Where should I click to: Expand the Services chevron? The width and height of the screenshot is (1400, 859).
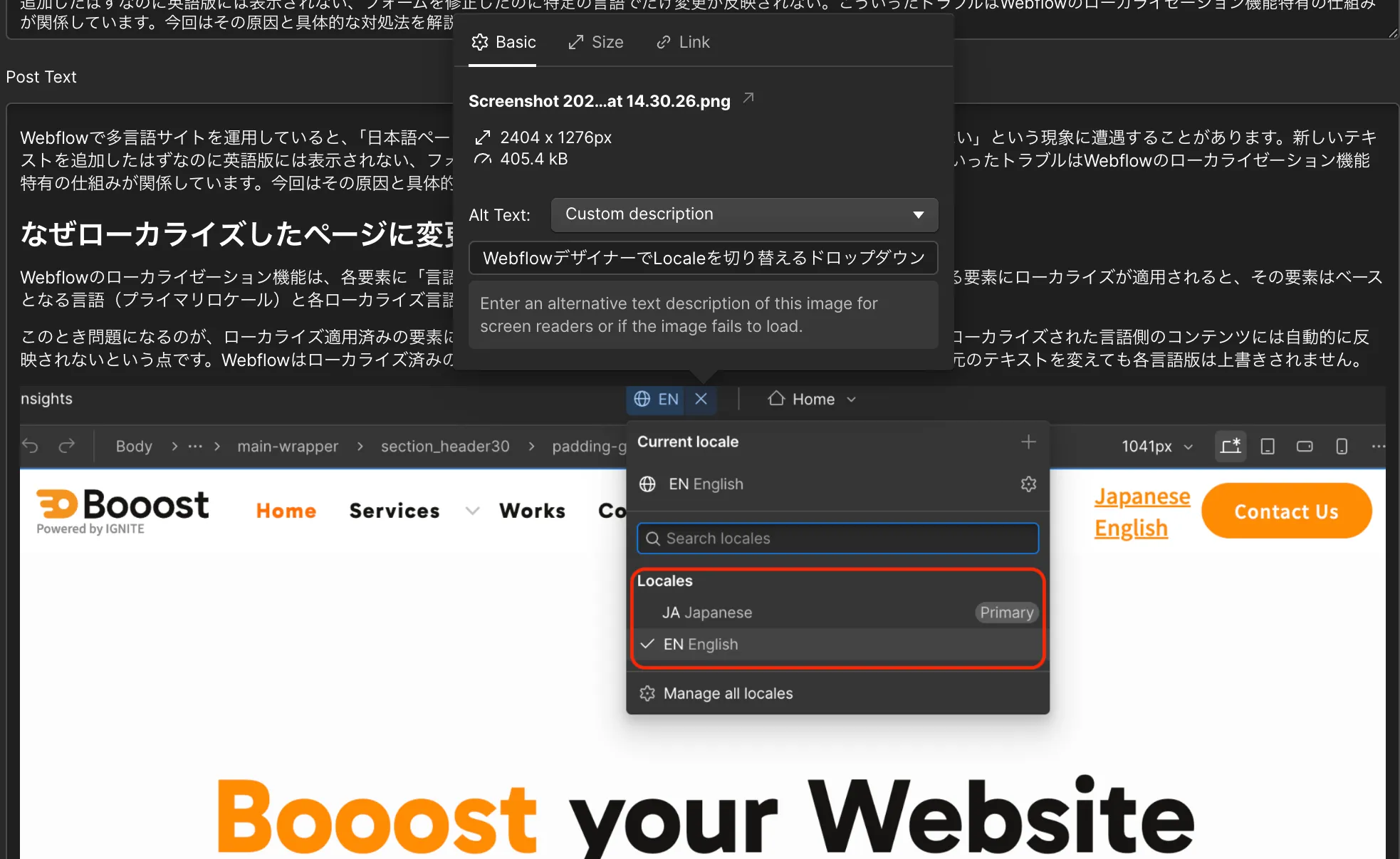pyautogui.click(x=472, y=511)
